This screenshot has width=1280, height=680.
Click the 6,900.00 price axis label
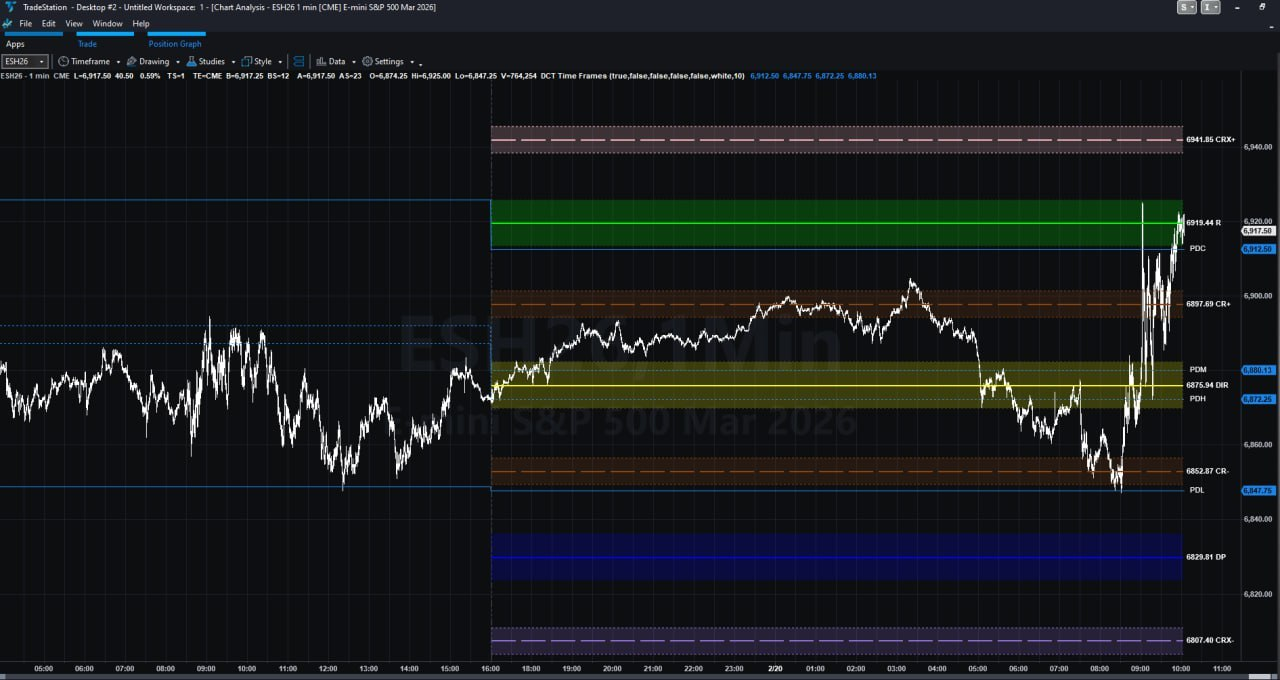click(x=1257, y=296)
